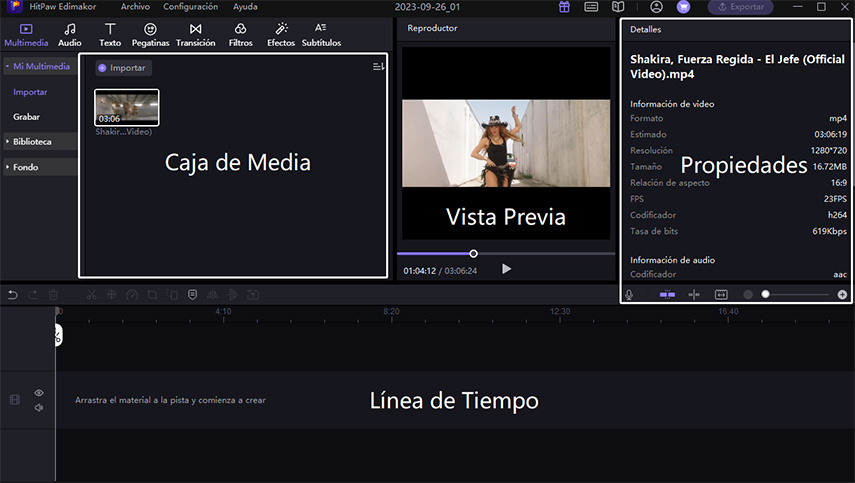This screenshot has width=855, height=483.
Task: Click the timeline zoom in plus button
Action: click(x=842, y=294)
